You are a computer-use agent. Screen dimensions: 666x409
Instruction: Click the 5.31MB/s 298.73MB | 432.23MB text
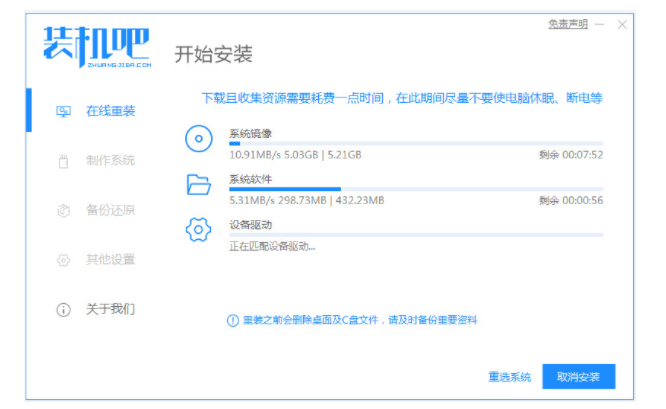(307, 200)
